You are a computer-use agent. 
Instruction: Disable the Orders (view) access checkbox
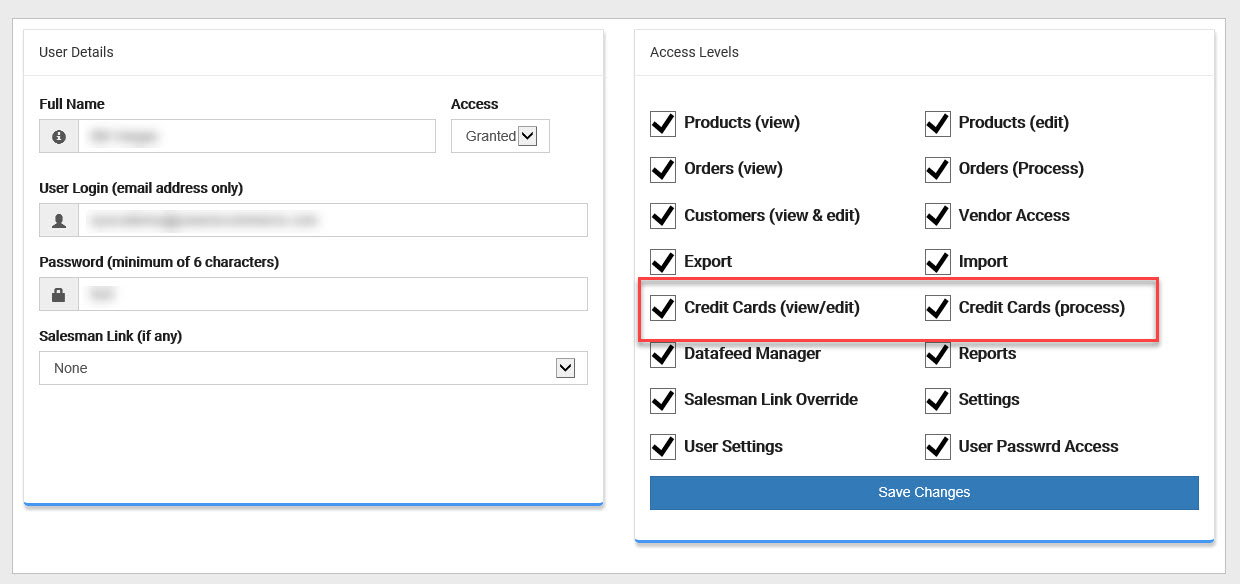663,169
